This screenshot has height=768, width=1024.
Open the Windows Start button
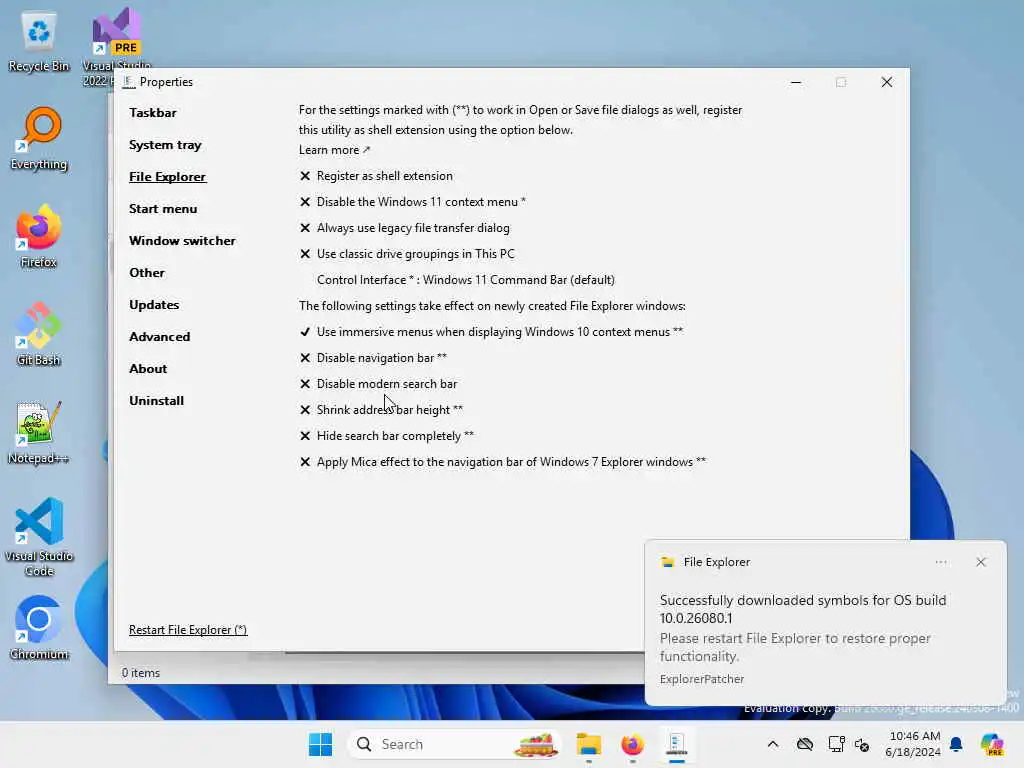320,744
